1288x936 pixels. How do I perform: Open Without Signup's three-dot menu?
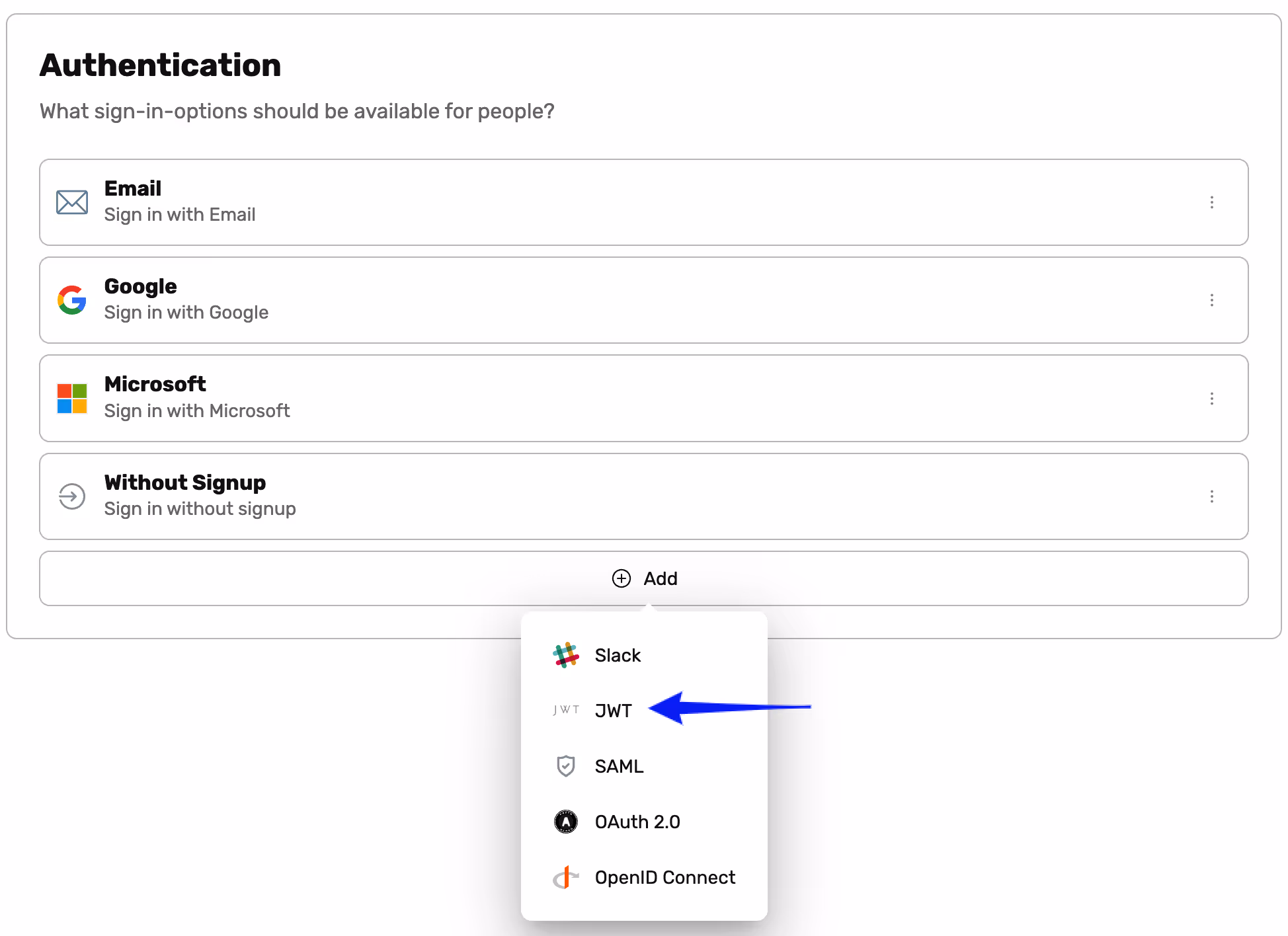click(x=1212, y=496)
